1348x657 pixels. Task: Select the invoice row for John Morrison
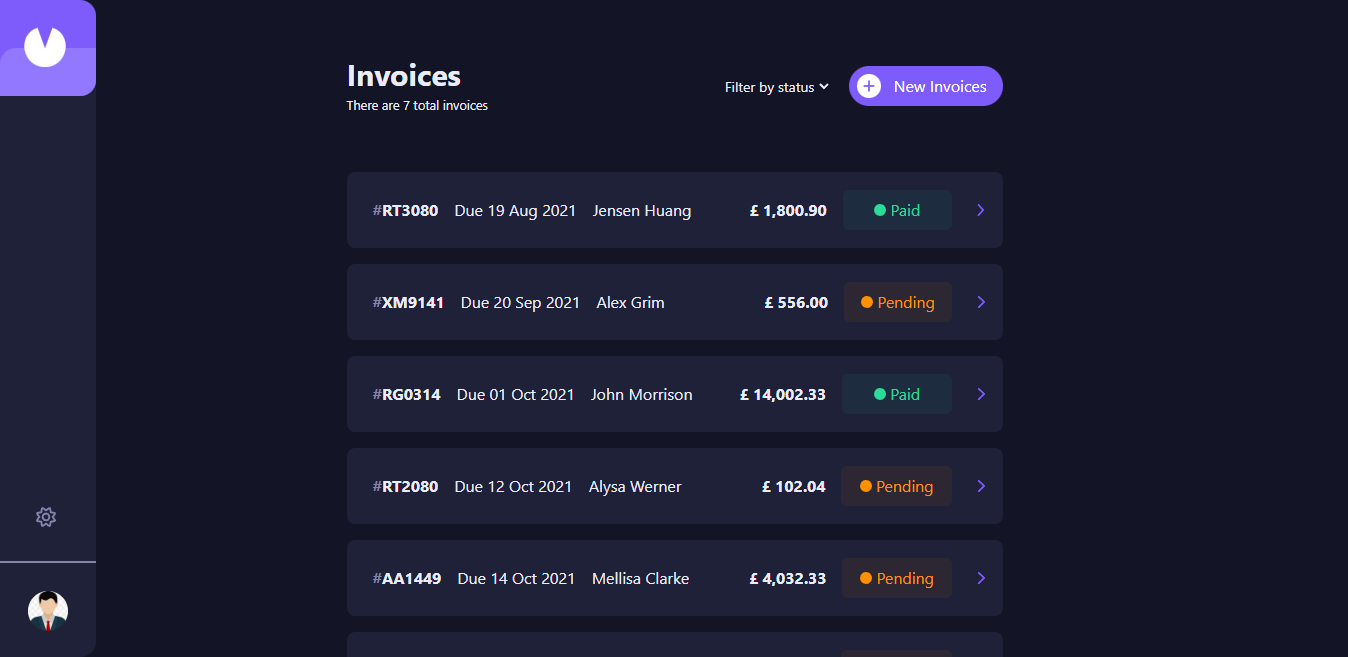point(674,394)
